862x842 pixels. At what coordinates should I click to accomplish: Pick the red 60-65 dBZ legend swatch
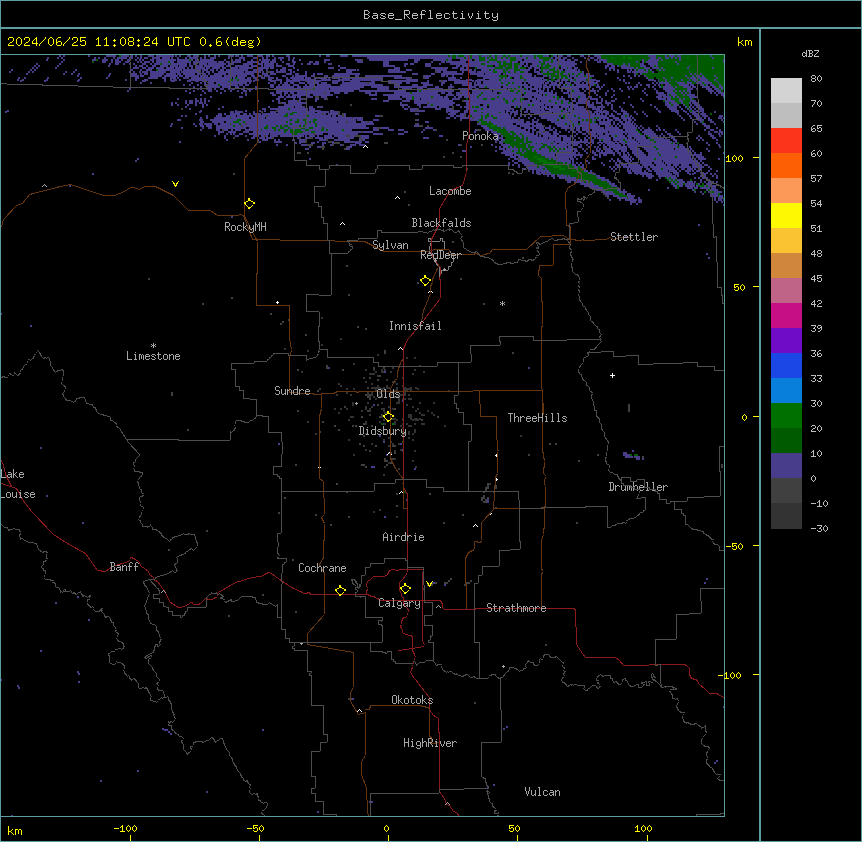click(x=786, y=140)
